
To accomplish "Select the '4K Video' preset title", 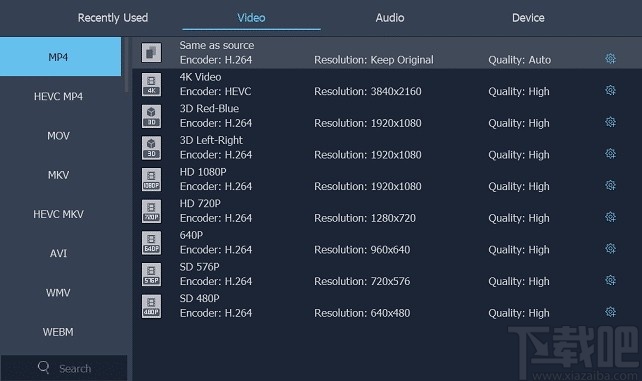I will [200, 77].
